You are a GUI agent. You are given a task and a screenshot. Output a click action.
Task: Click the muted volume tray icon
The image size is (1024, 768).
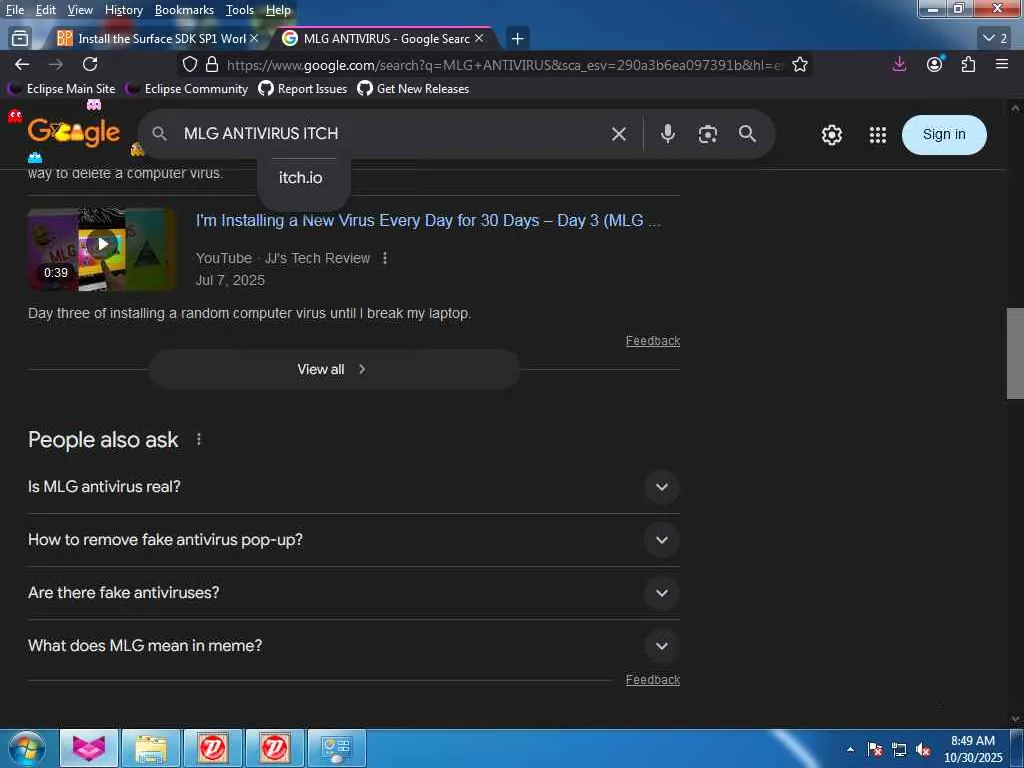[x=923, y=749]
